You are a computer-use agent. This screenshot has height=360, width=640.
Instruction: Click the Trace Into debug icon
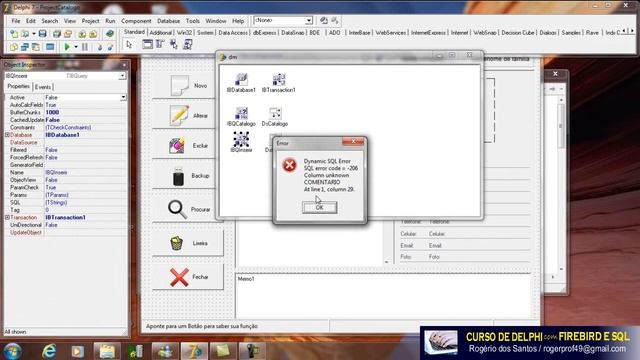click(100, 47)
